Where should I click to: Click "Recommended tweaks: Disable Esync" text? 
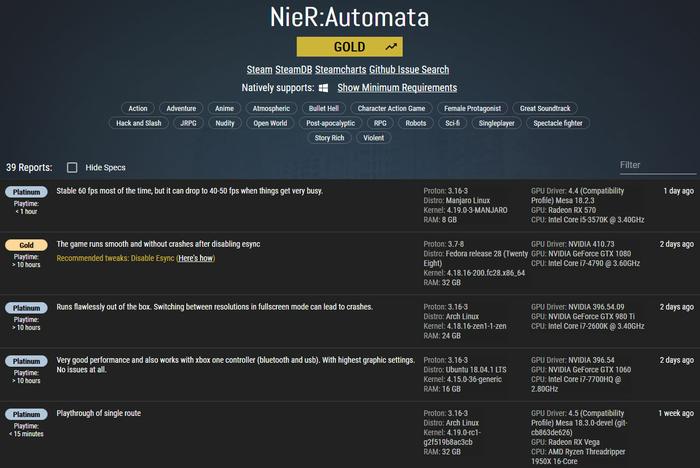tap(115, 259)
